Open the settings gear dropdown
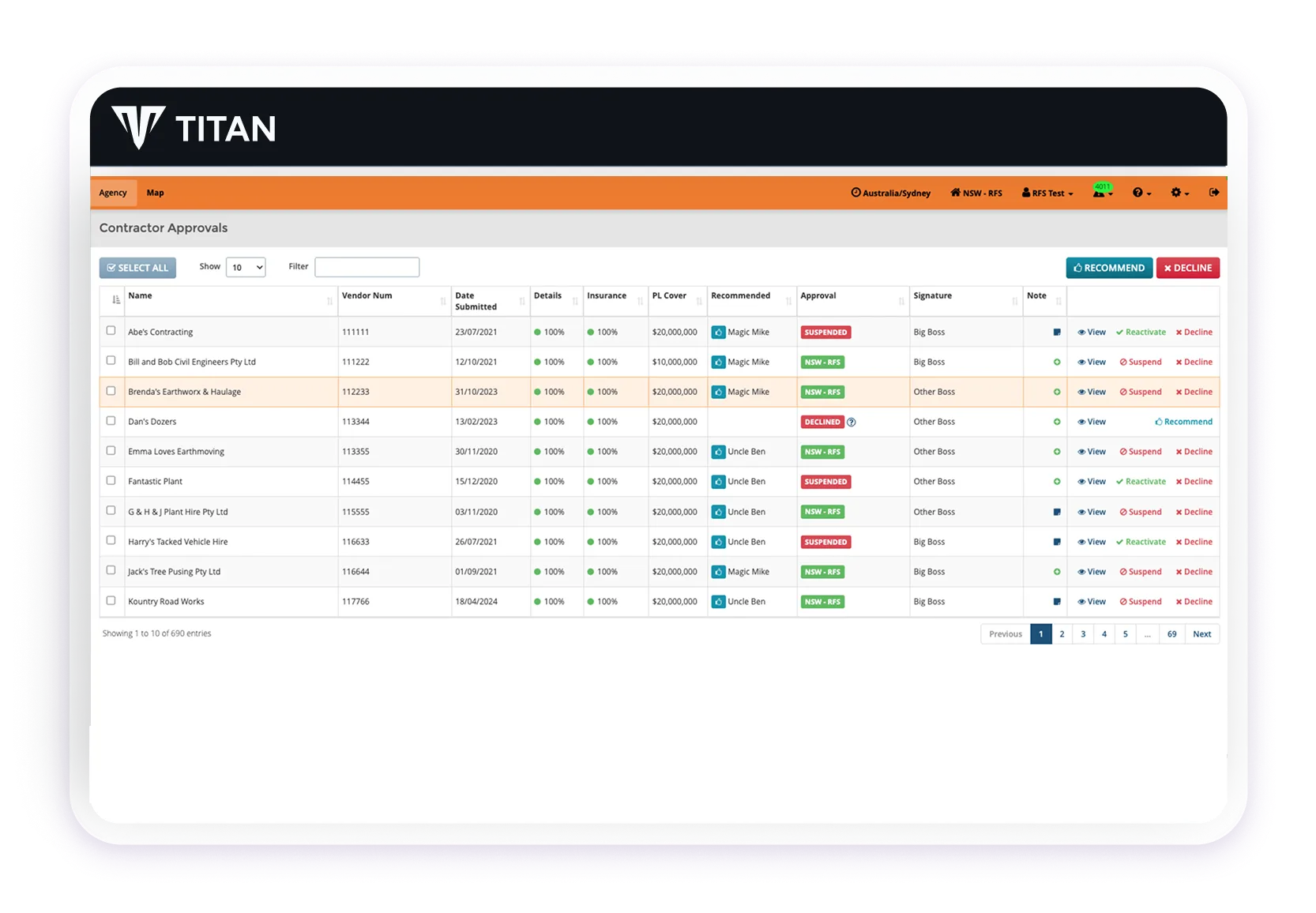Image resolution: width=1316 pixels, height=913 pixels. click(x=1177, y=193)
